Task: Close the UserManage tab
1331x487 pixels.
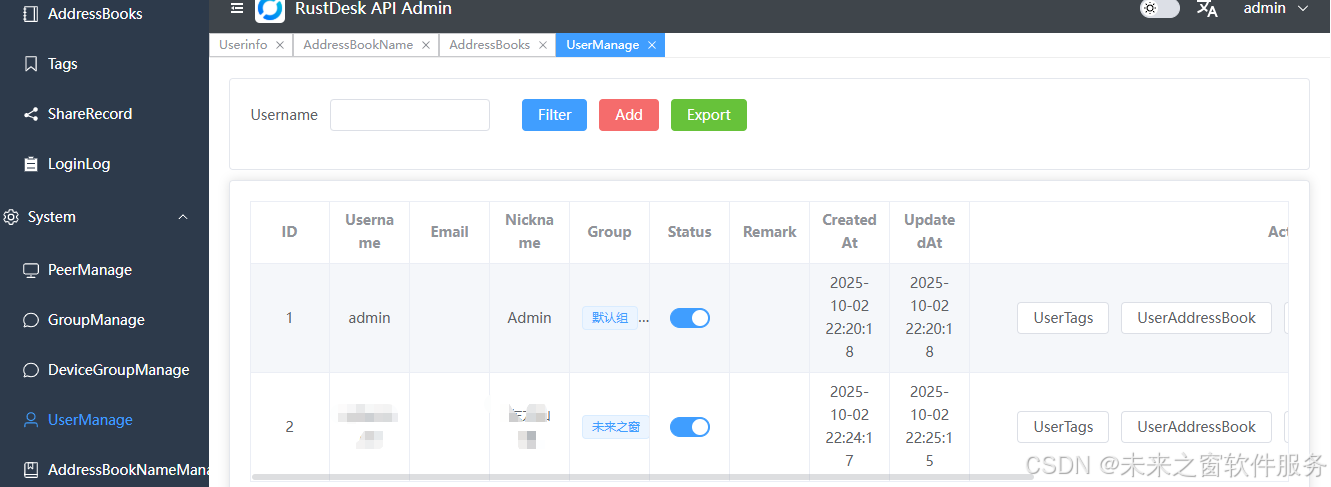Action: pos(652,45)
